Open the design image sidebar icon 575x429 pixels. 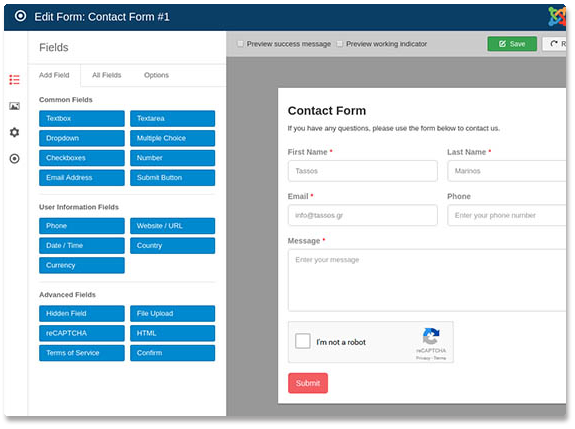click(x=14, y=106)
